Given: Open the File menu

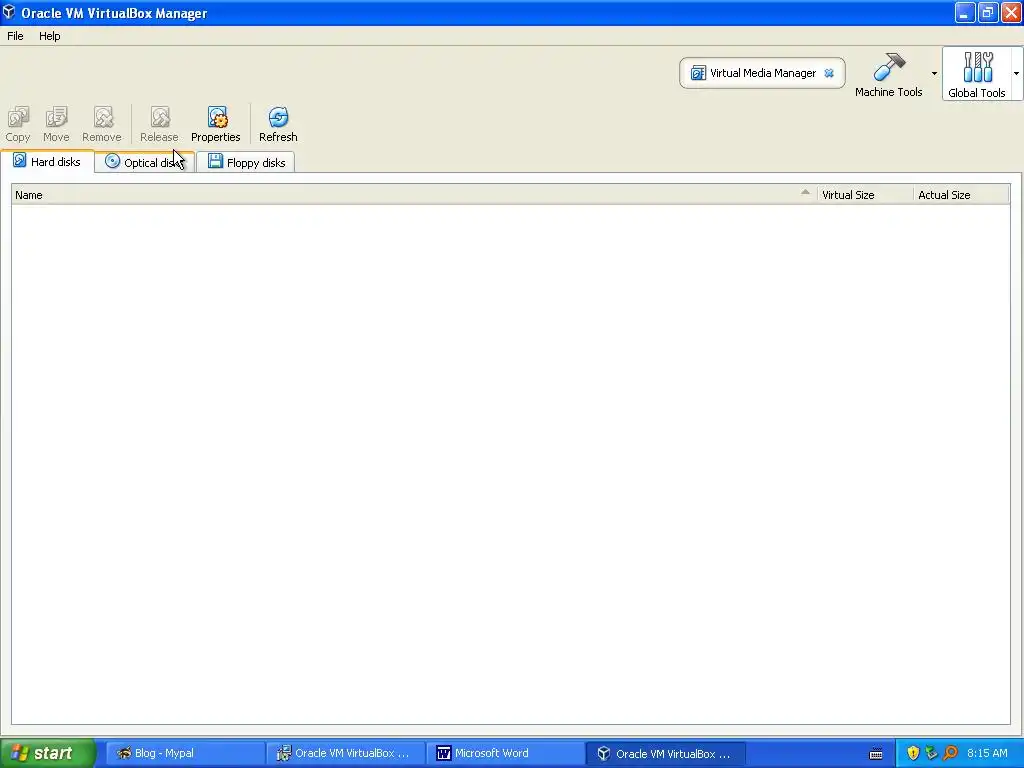Looking at the screenshot, I should (x=15, y=36).
